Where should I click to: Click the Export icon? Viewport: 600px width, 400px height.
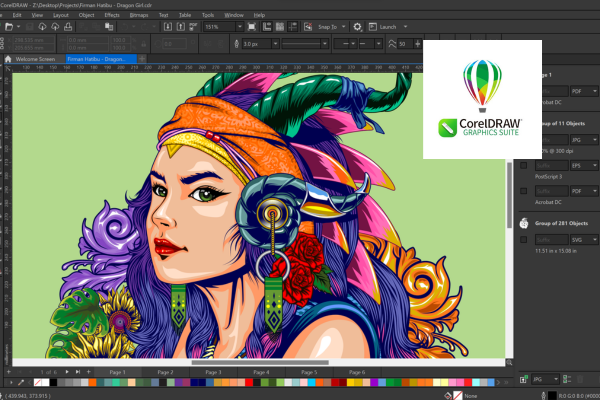point(181,27)
